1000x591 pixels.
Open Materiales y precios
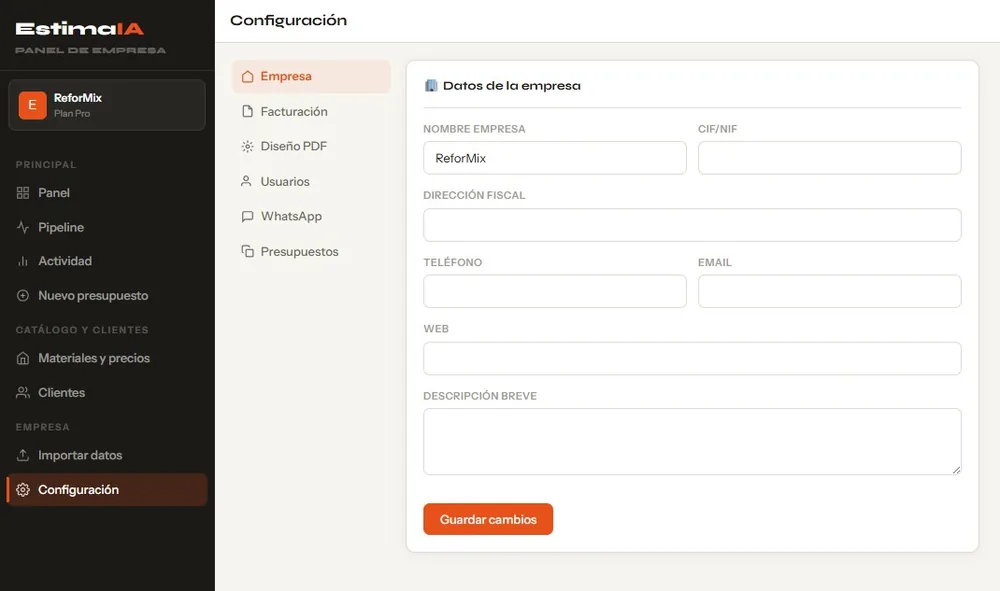107,358
